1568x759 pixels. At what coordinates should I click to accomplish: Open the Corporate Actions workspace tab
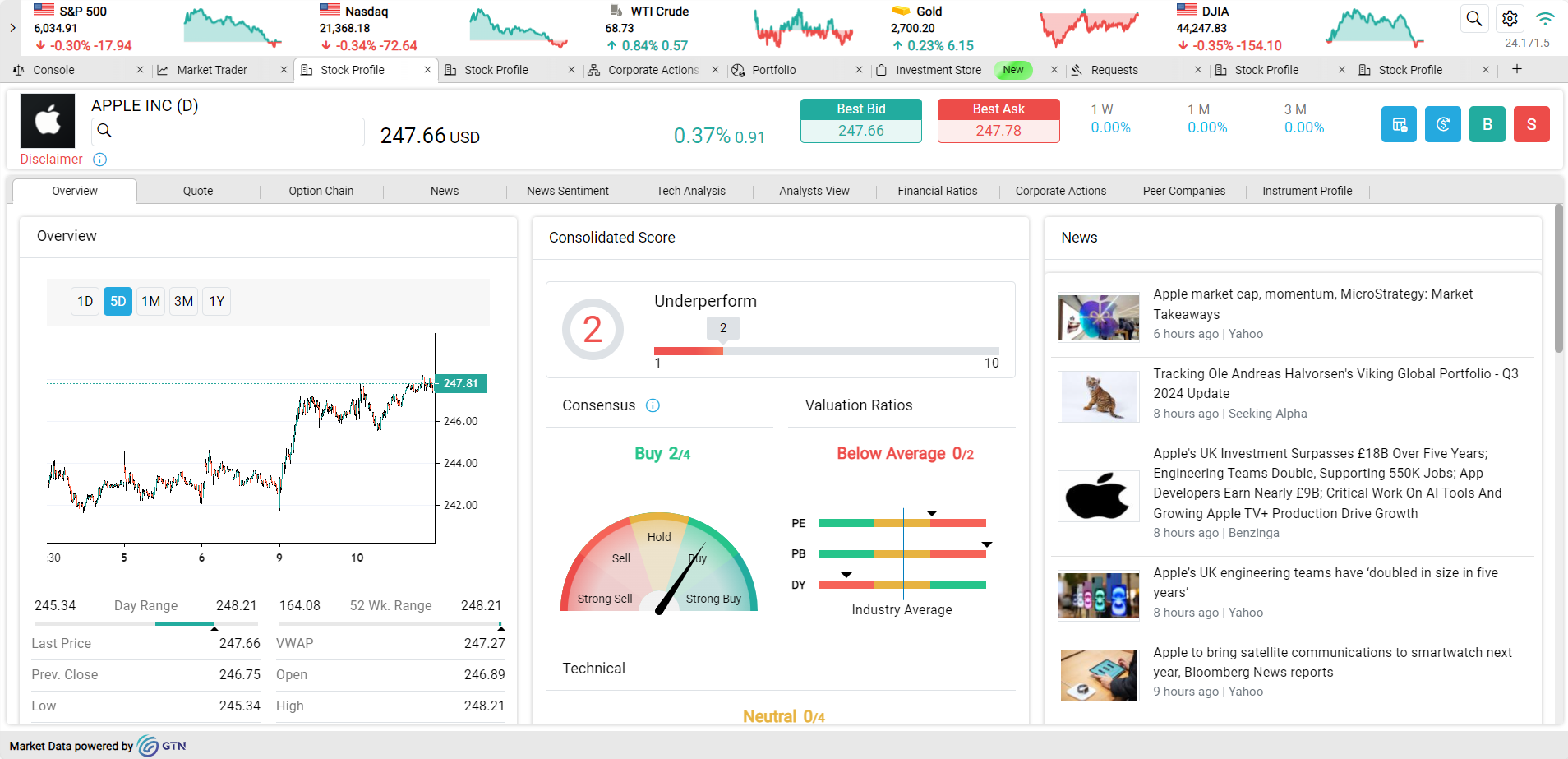point(653,70)
